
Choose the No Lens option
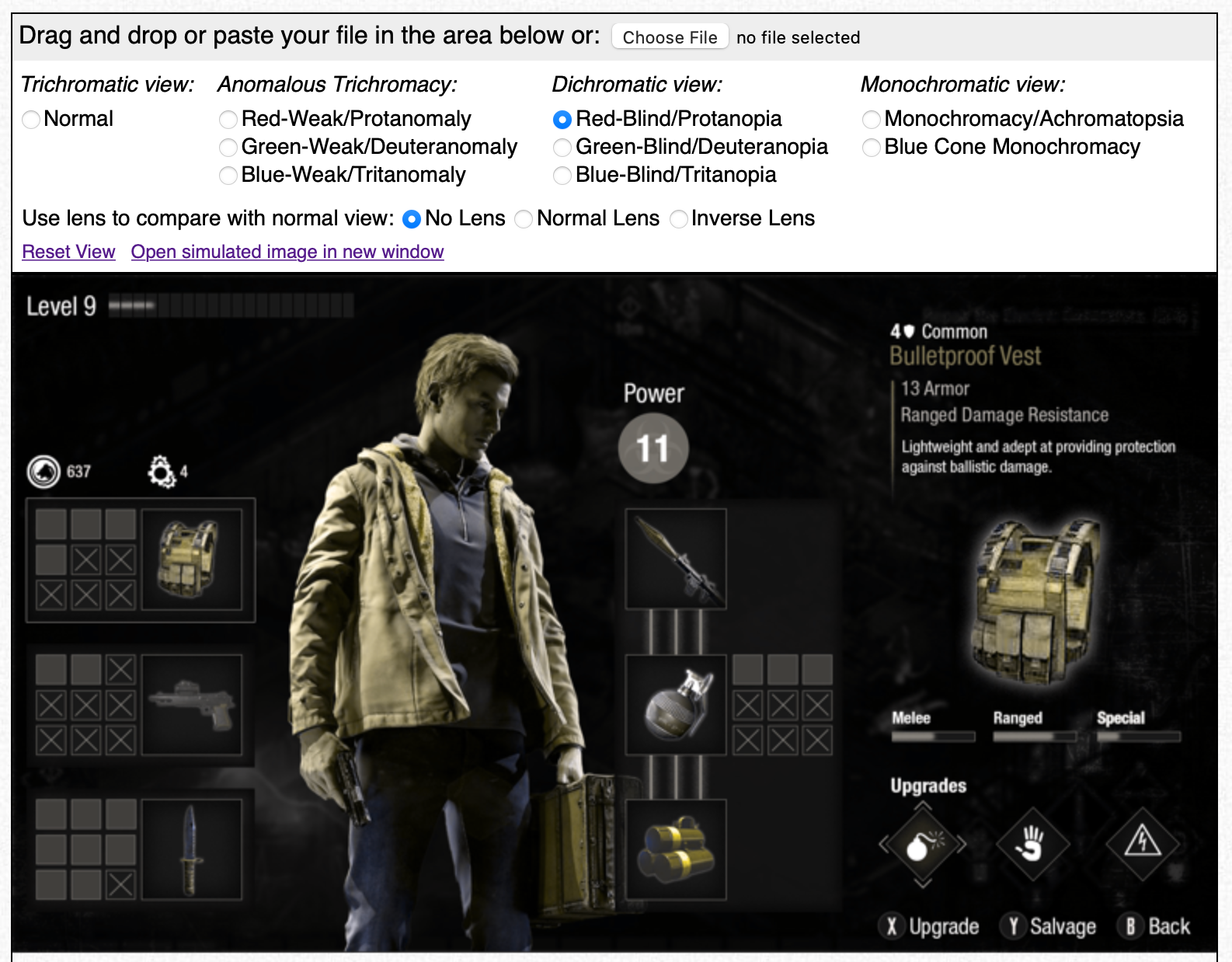pos(412,219)
